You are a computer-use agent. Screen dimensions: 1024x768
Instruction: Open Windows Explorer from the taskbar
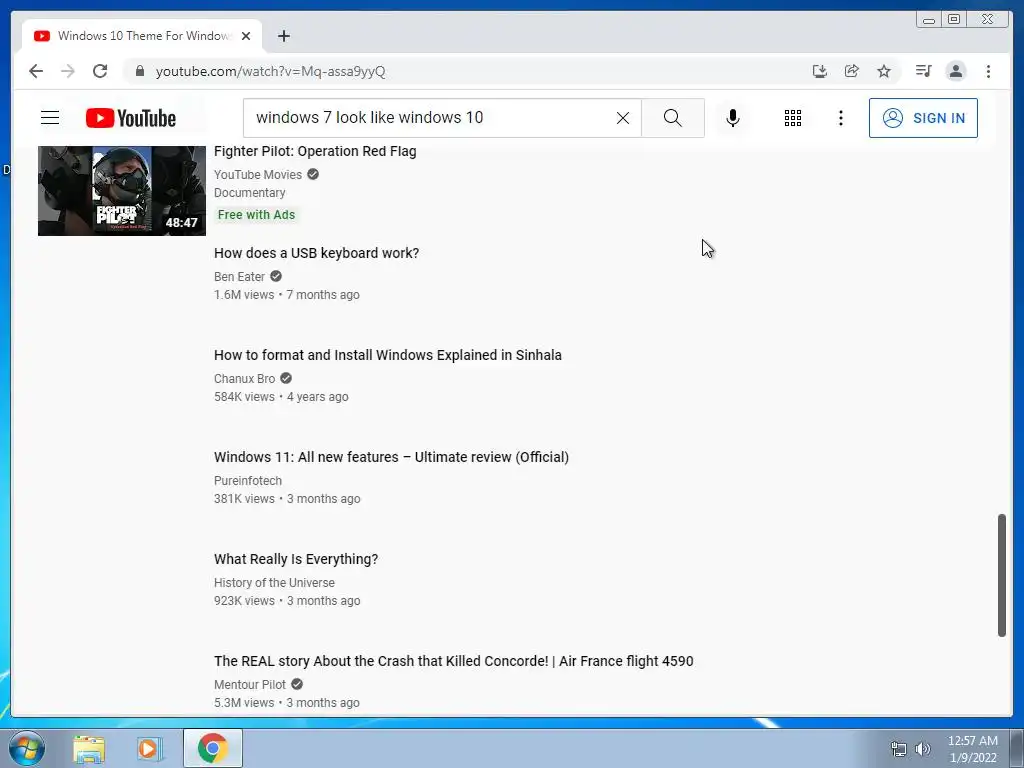[89, 749]
